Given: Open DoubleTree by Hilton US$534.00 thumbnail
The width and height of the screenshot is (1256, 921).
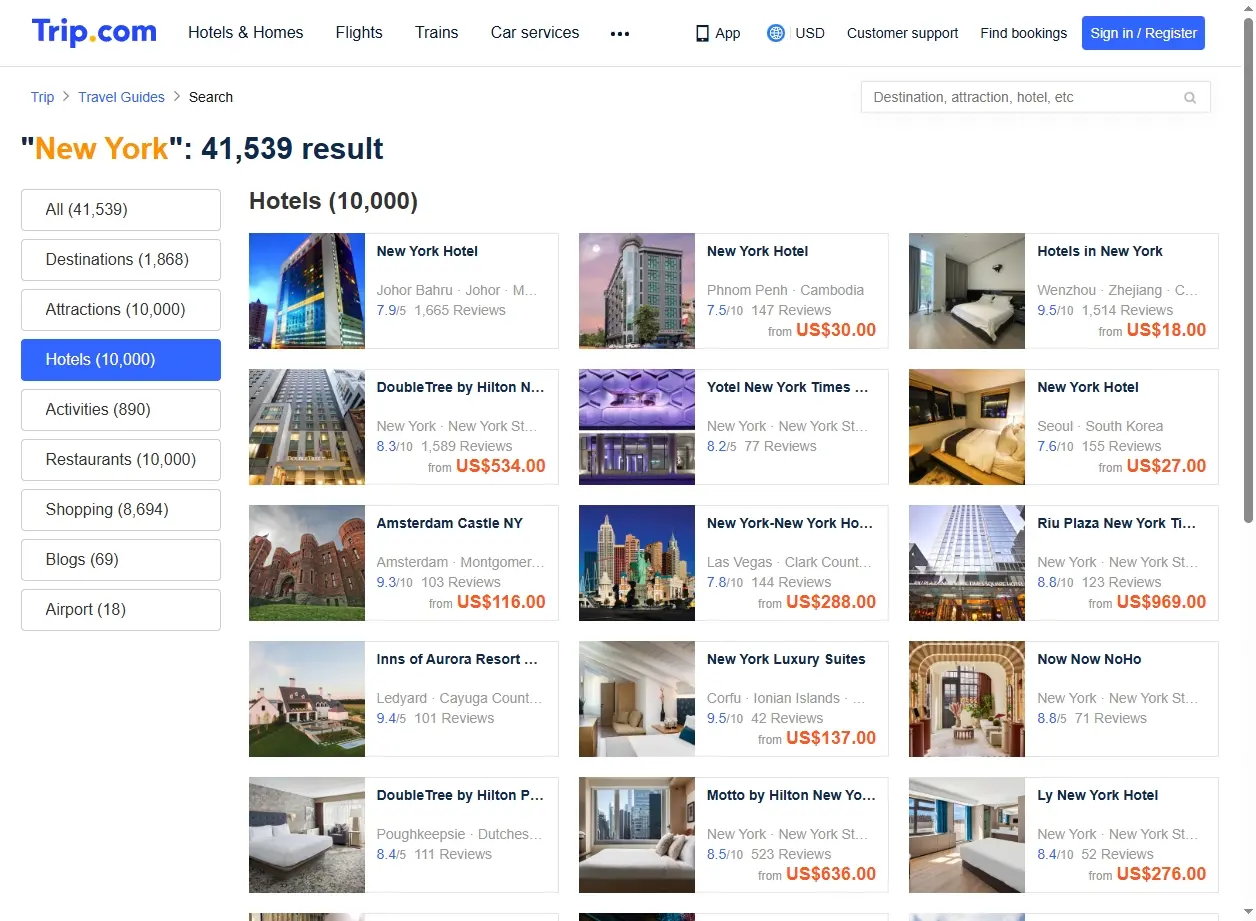Looking at the screenshot, I should [307, 427].
